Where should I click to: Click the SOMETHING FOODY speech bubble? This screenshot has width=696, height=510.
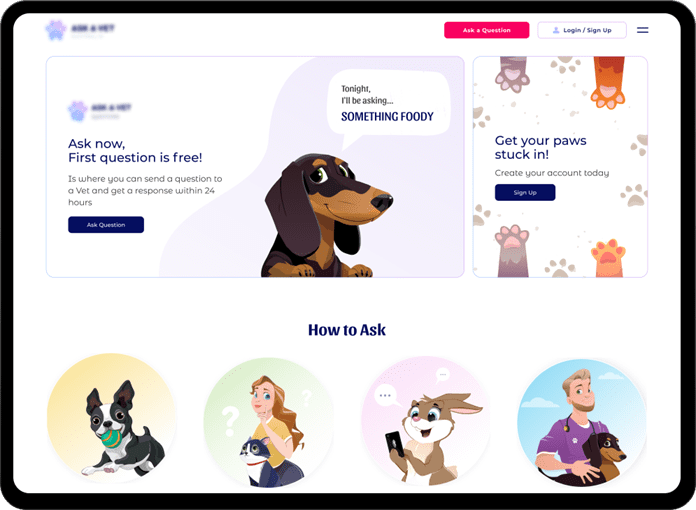point(389,104)
